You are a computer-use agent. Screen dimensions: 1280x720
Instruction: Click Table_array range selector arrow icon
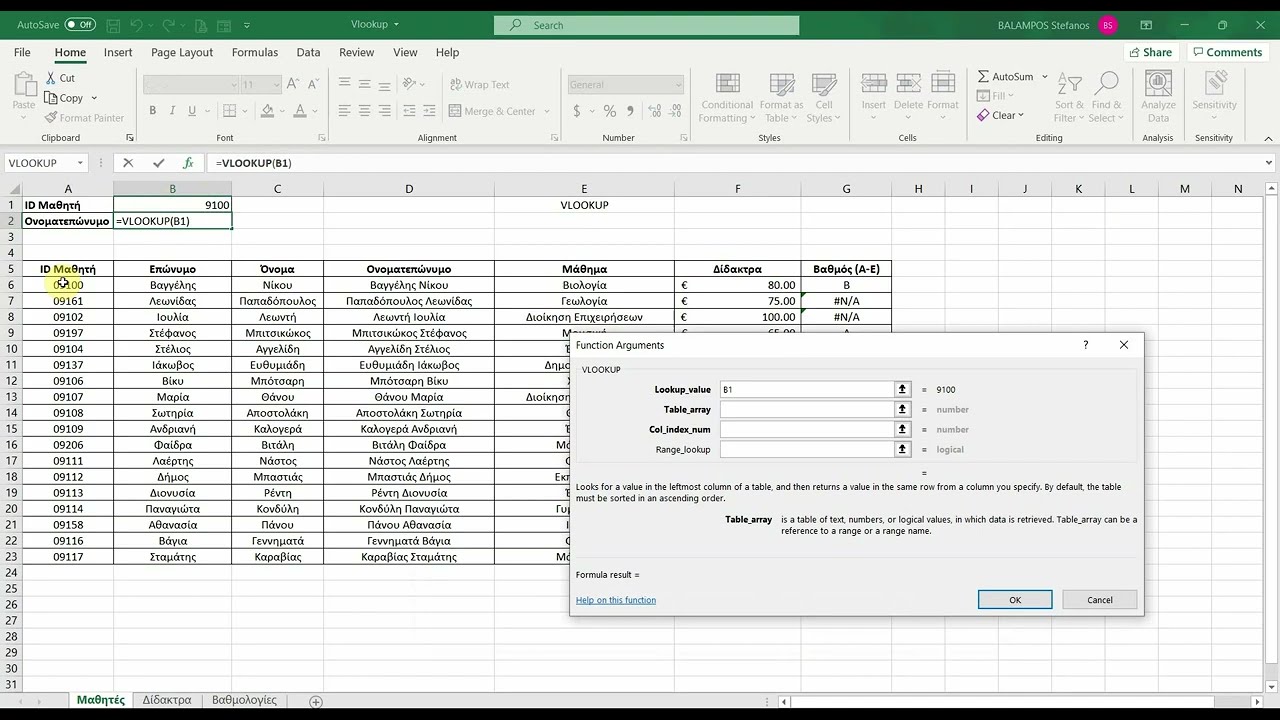[902, 409]
